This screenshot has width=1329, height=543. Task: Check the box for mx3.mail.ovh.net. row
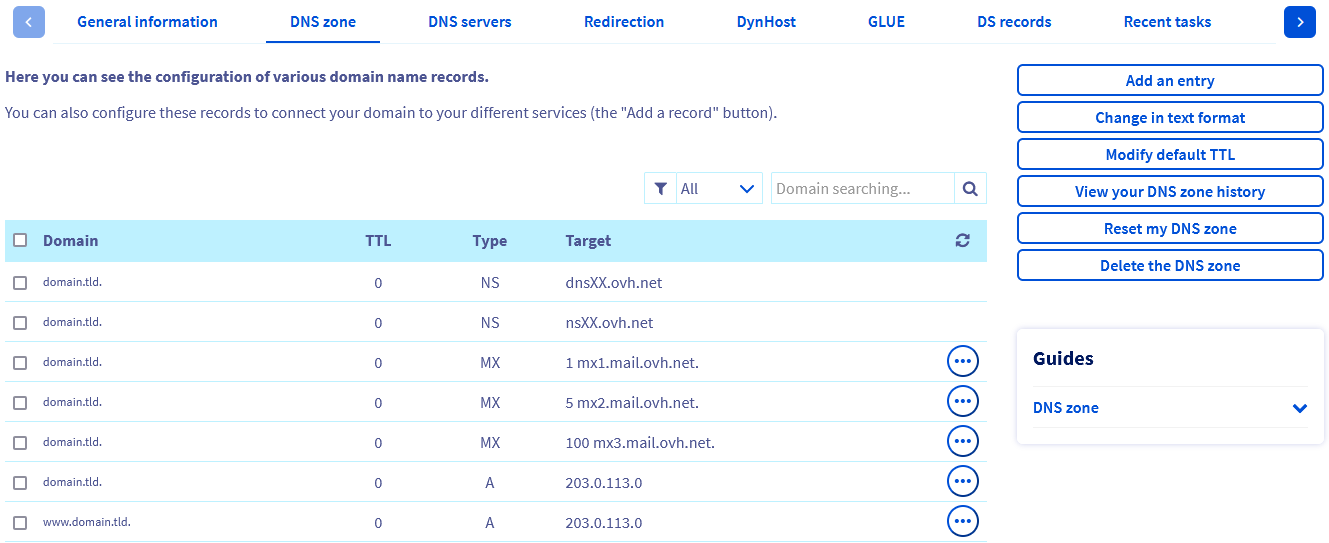tap(20, 443)
